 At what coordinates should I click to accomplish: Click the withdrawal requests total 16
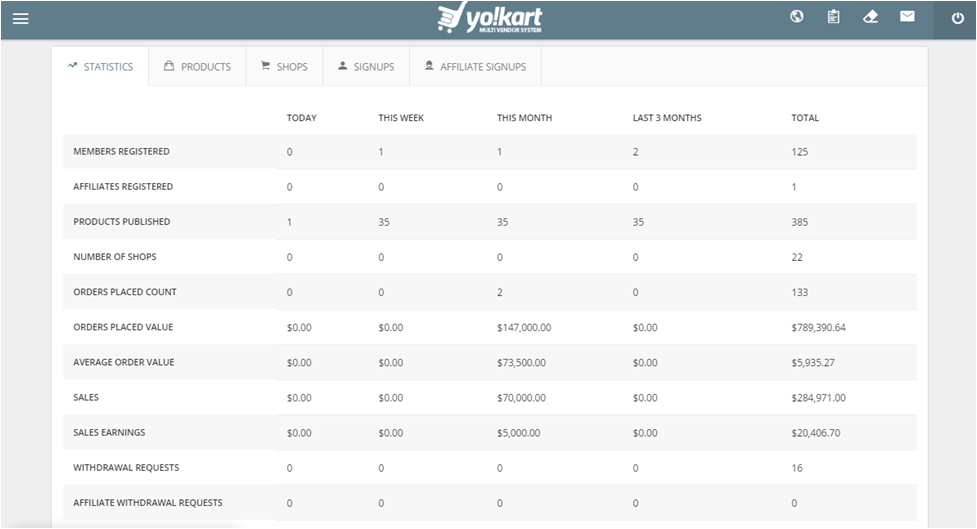coord(797,468)
